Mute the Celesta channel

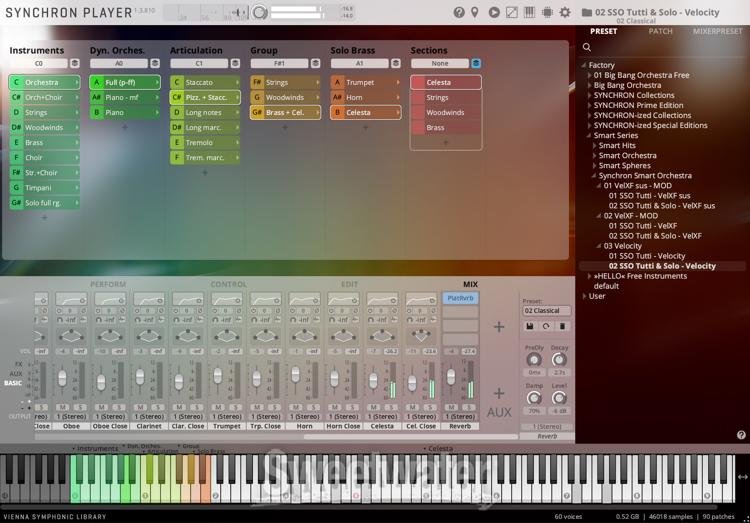374,407
